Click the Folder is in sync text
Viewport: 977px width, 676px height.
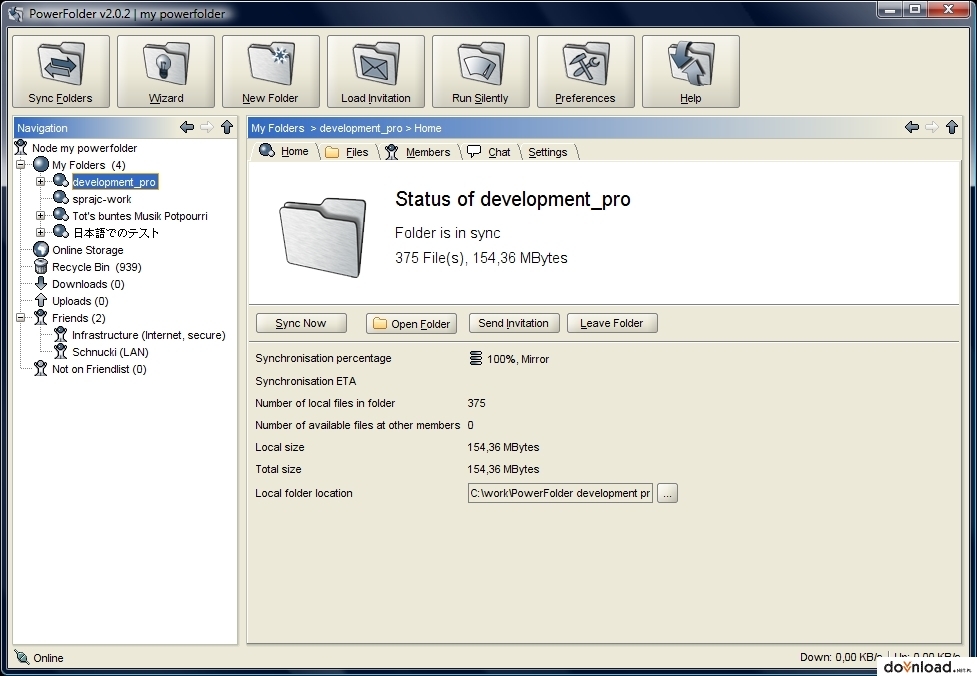447,233
